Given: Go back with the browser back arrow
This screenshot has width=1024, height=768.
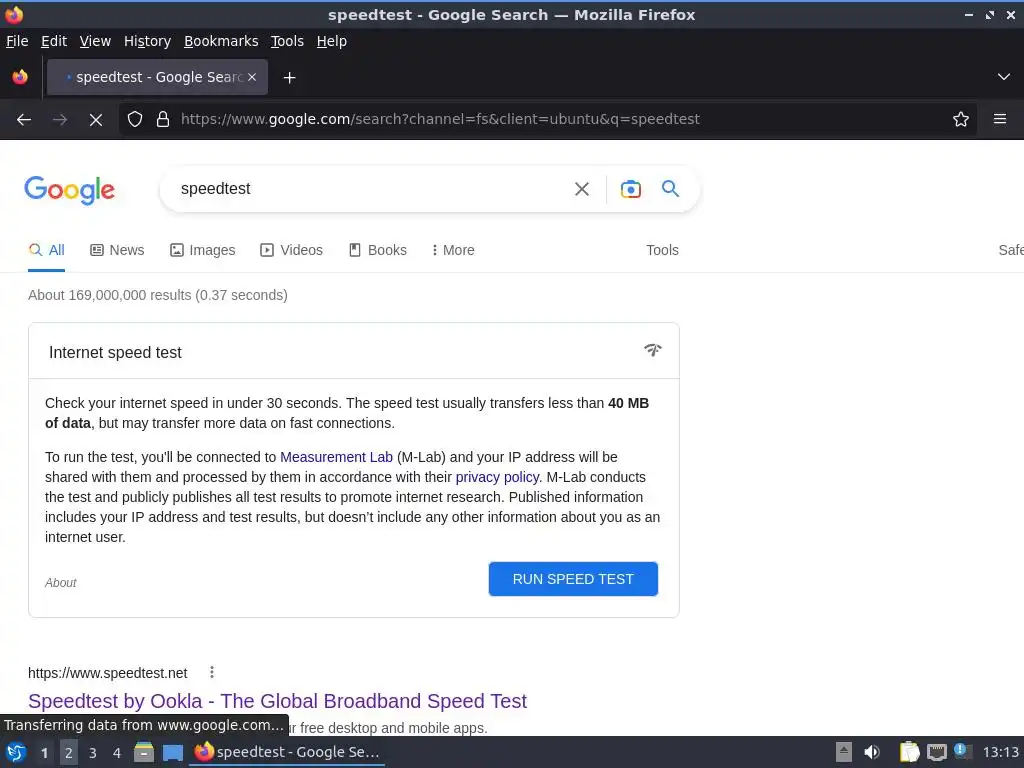Looking at the screenshot, I should (24, 120).
